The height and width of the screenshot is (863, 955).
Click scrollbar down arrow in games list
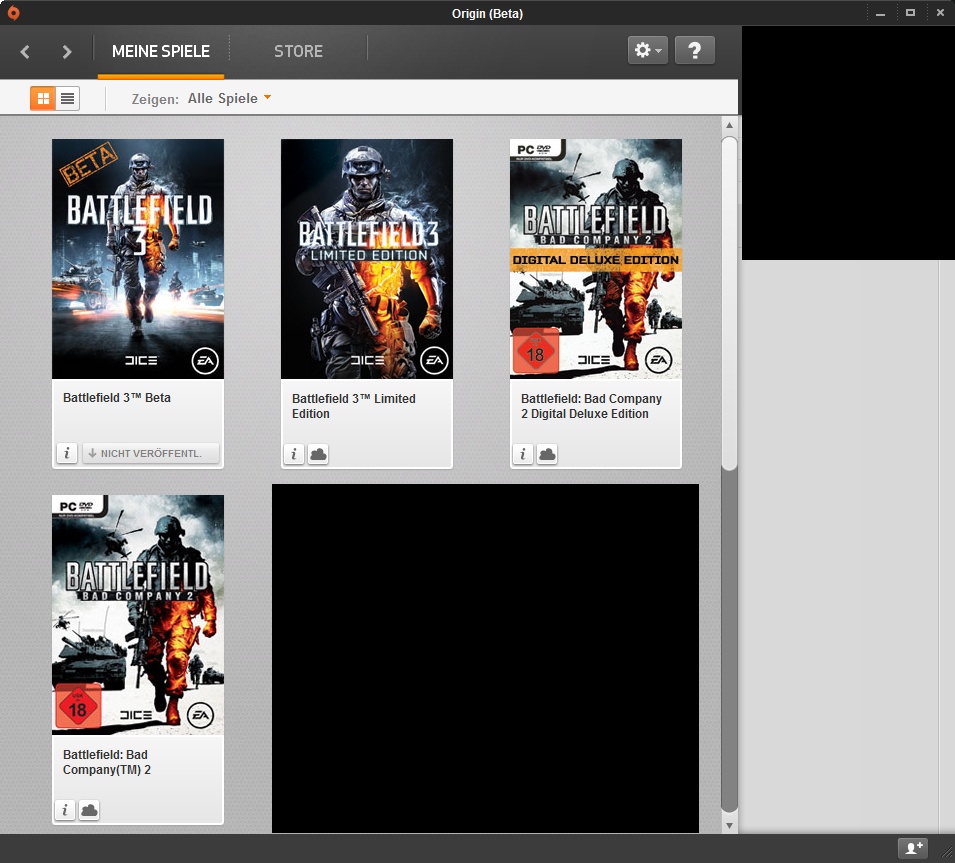tap(729, 826)
